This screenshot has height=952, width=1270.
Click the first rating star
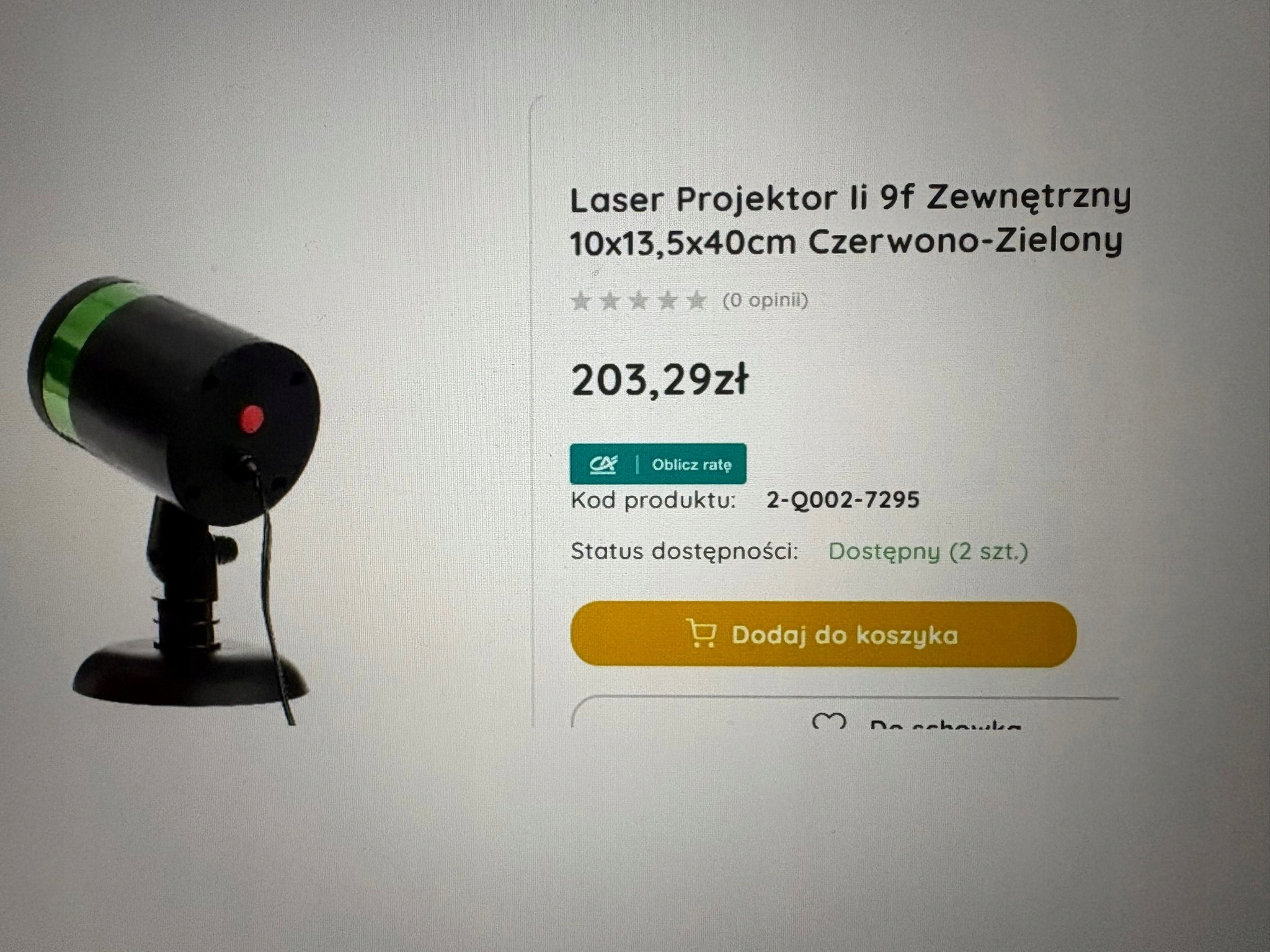point(581,301)
